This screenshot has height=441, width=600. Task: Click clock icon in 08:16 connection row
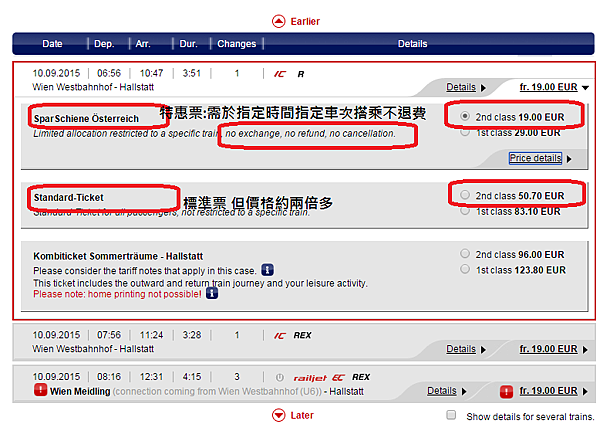pos(280,377)
